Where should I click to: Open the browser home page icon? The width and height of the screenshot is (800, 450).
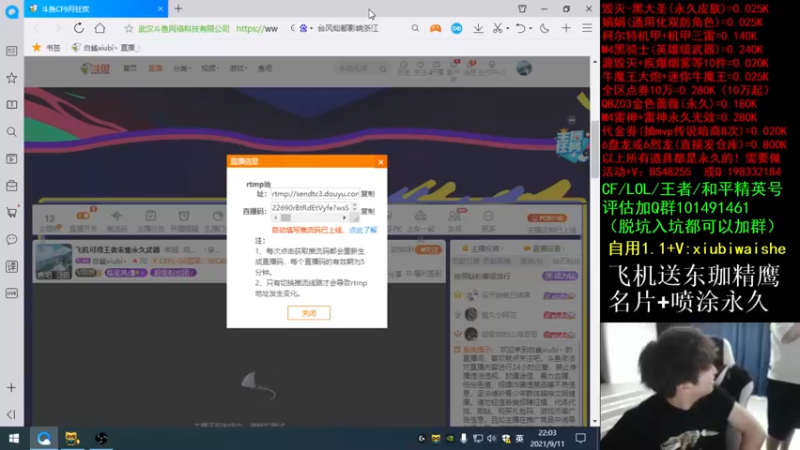coord(100,29)
